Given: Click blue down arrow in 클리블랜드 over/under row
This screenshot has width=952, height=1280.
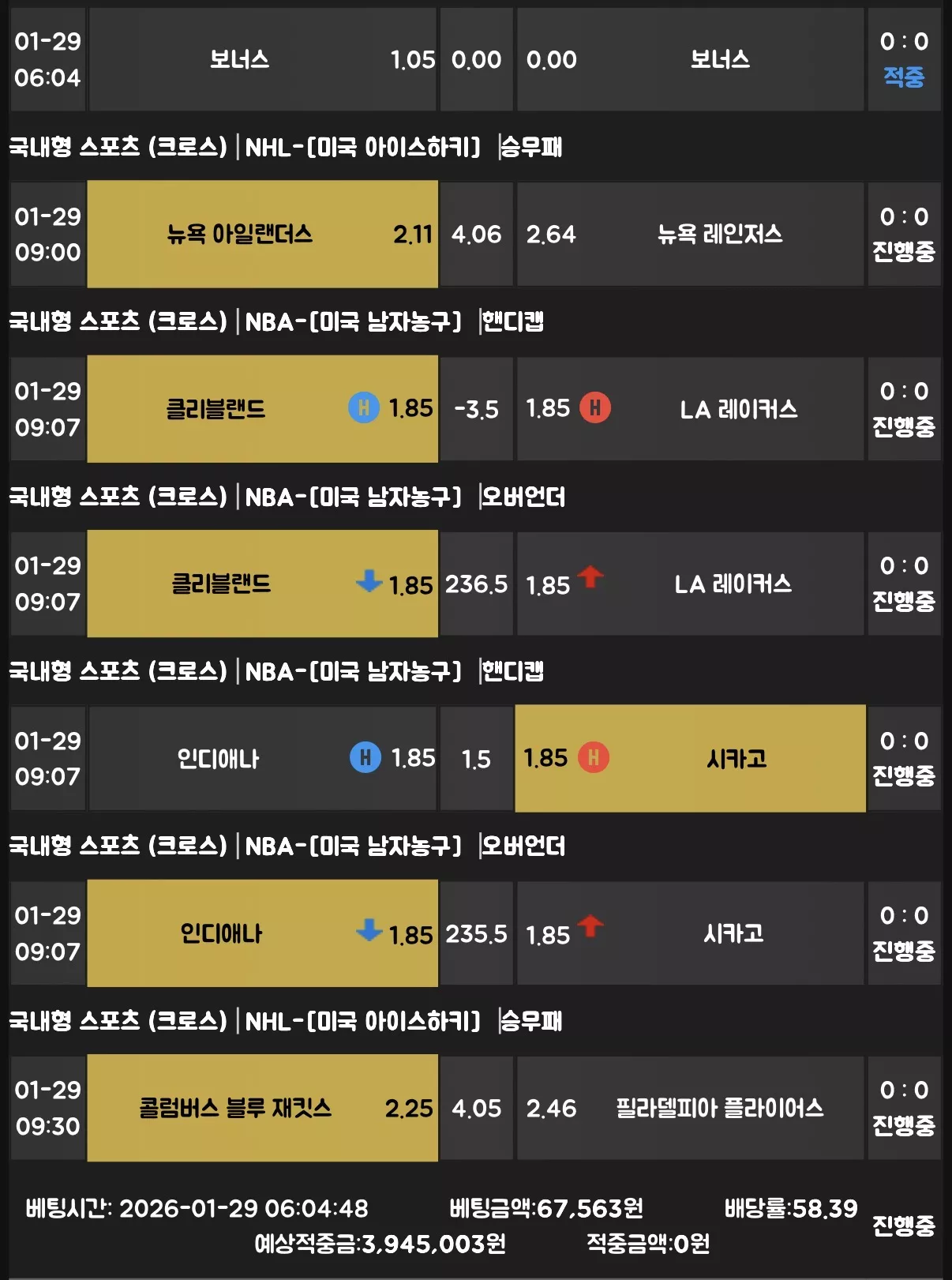Looking at the screenshot, I should pyautogui.click(x=369, y=581).
